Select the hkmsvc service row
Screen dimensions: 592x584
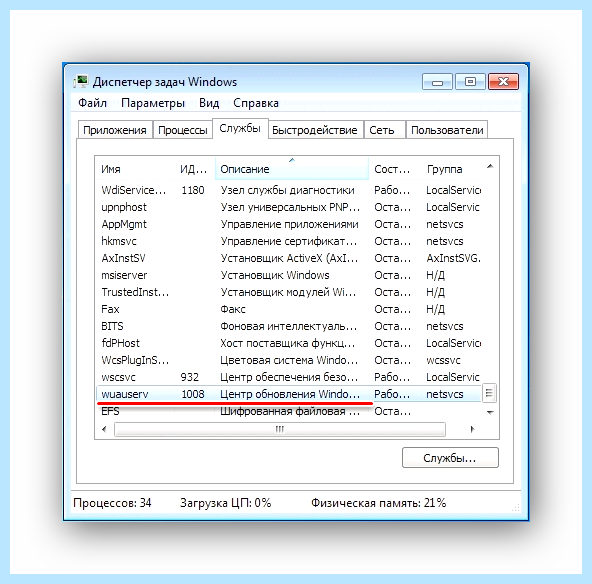click(x=289, y=241)
